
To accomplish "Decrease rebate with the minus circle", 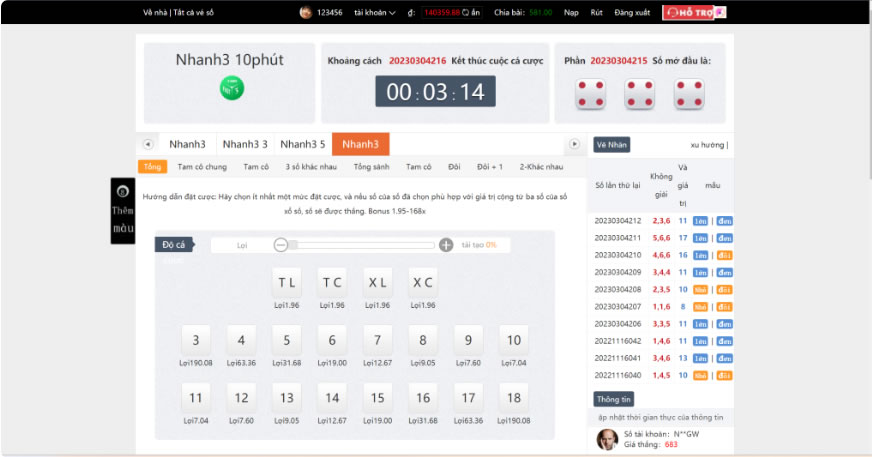I will (281, 245).
